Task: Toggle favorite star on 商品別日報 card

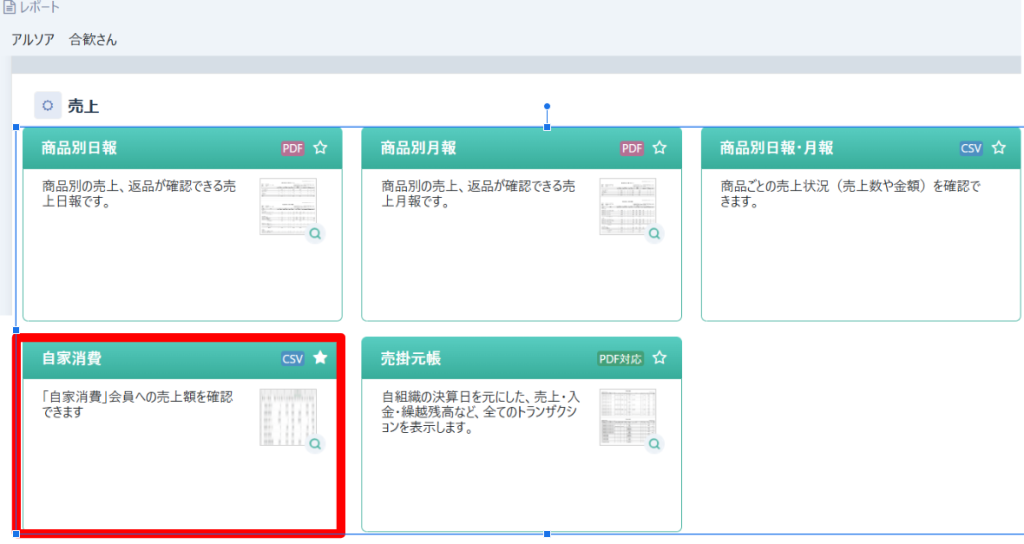Action: pyautogui.click(x=320, y=148)
